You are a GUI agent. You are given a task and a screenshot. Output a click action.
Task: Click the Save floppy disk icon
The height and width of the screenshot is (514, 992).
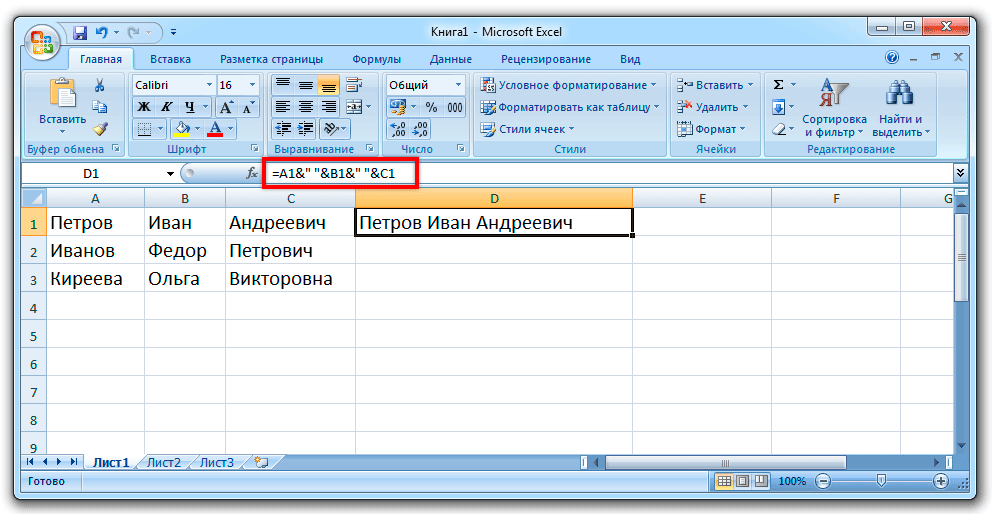pyautogui.click(x=80, y=31)
